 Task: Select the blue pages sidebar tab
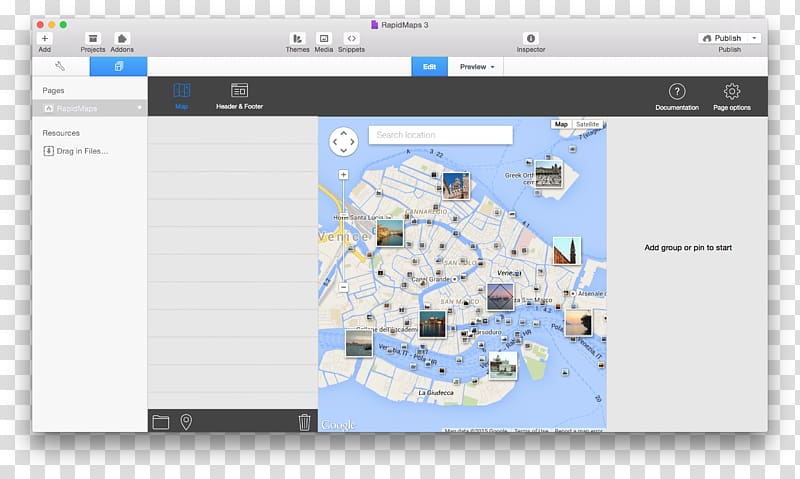point(118,66)
